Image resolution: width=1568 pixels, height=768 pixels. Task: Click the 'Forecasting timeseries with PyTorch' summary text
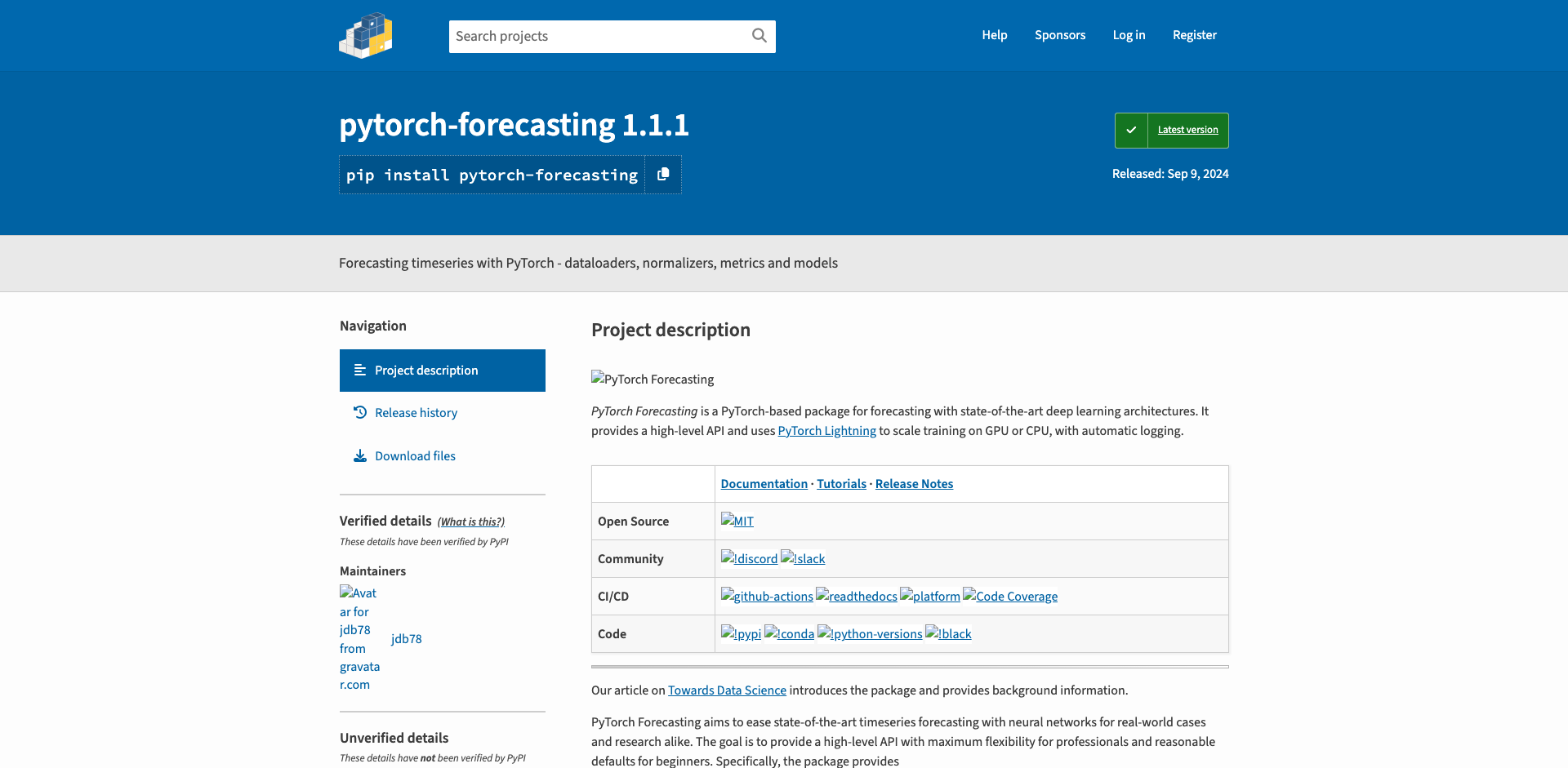(x=588, y=263)
